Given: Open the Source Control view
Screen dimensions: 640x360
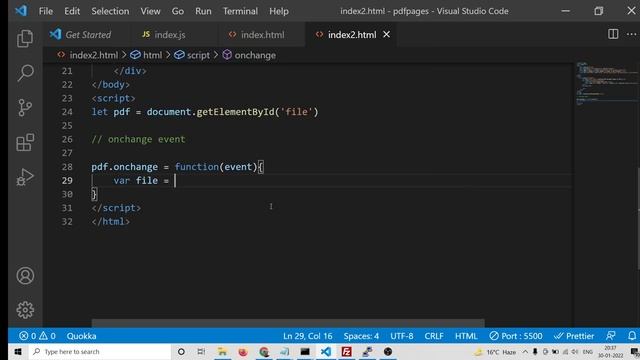Looking at the screenshot, I should tap(25, 108).
